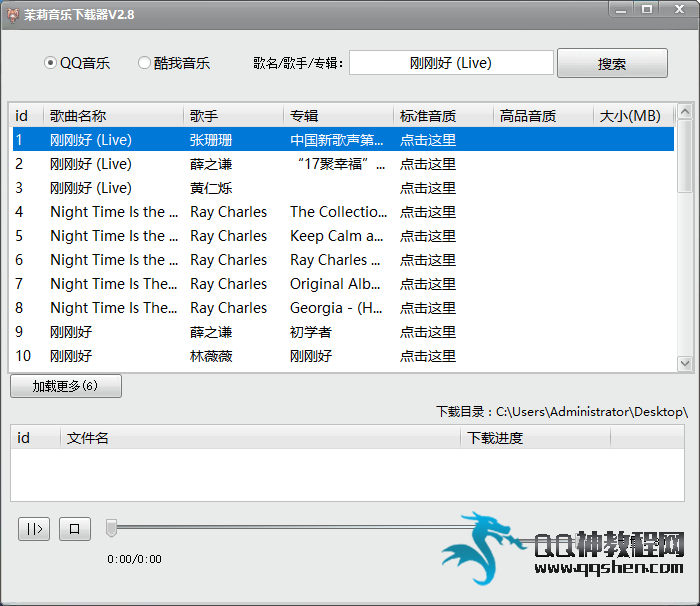Click the album “17聚幸福”... in row 2

tap(342, 164)
